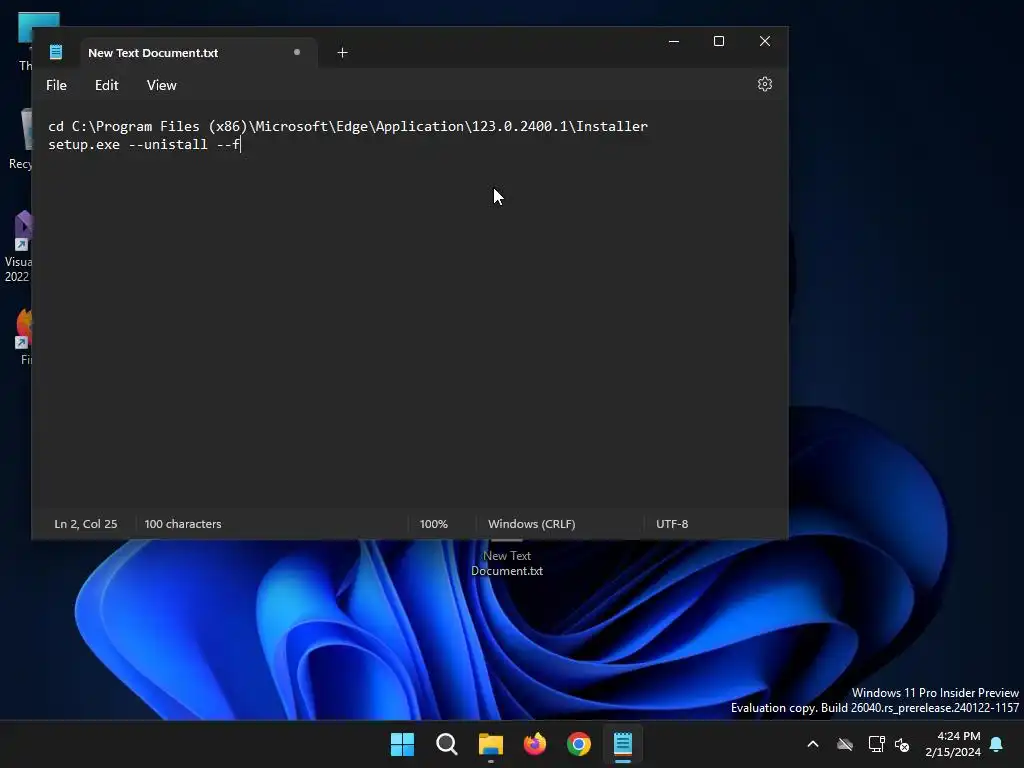This screenshot has width=1024, height=768.
Task: Select the Firefox desktop shortcut
Action: coord(24,336)
